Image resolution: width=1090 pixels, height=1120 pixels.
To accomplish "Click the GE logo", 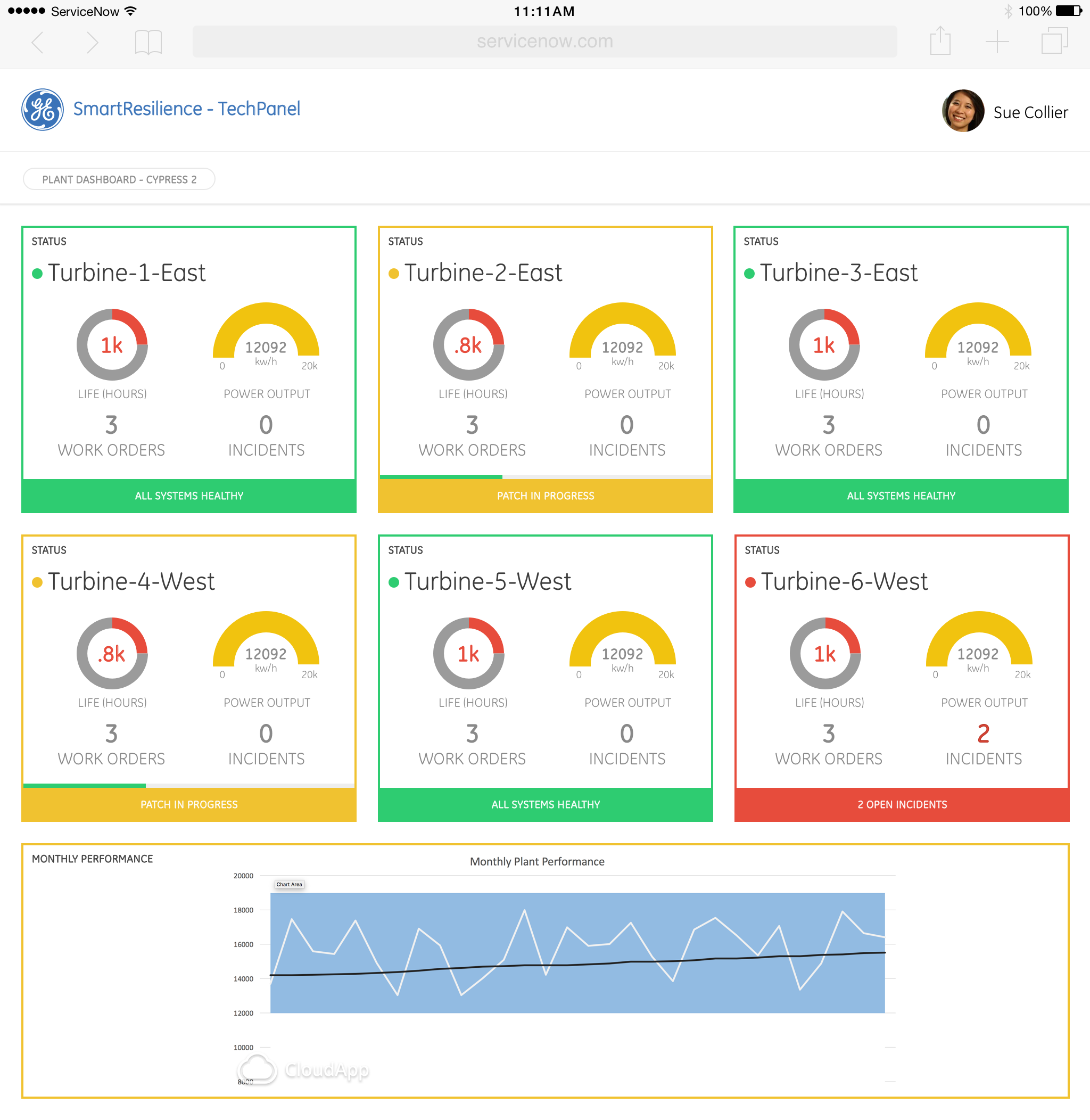I will (43, 109).
